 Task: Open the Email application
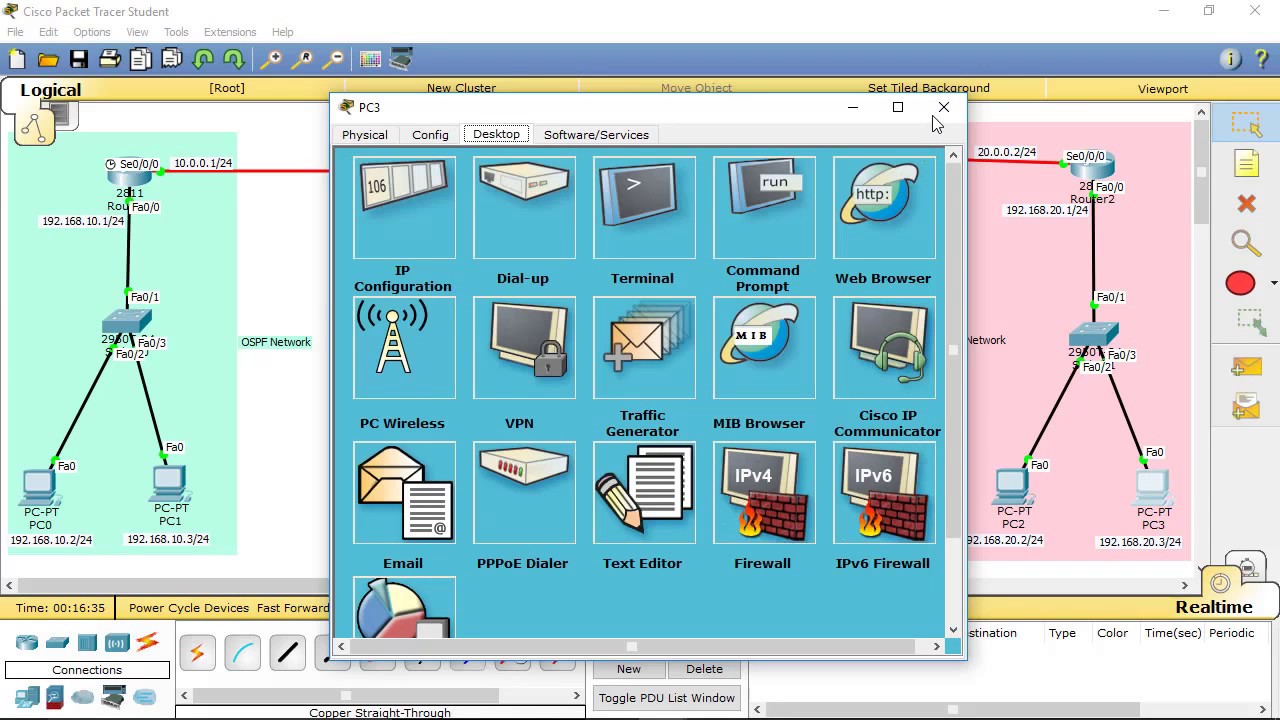point(404,492)
